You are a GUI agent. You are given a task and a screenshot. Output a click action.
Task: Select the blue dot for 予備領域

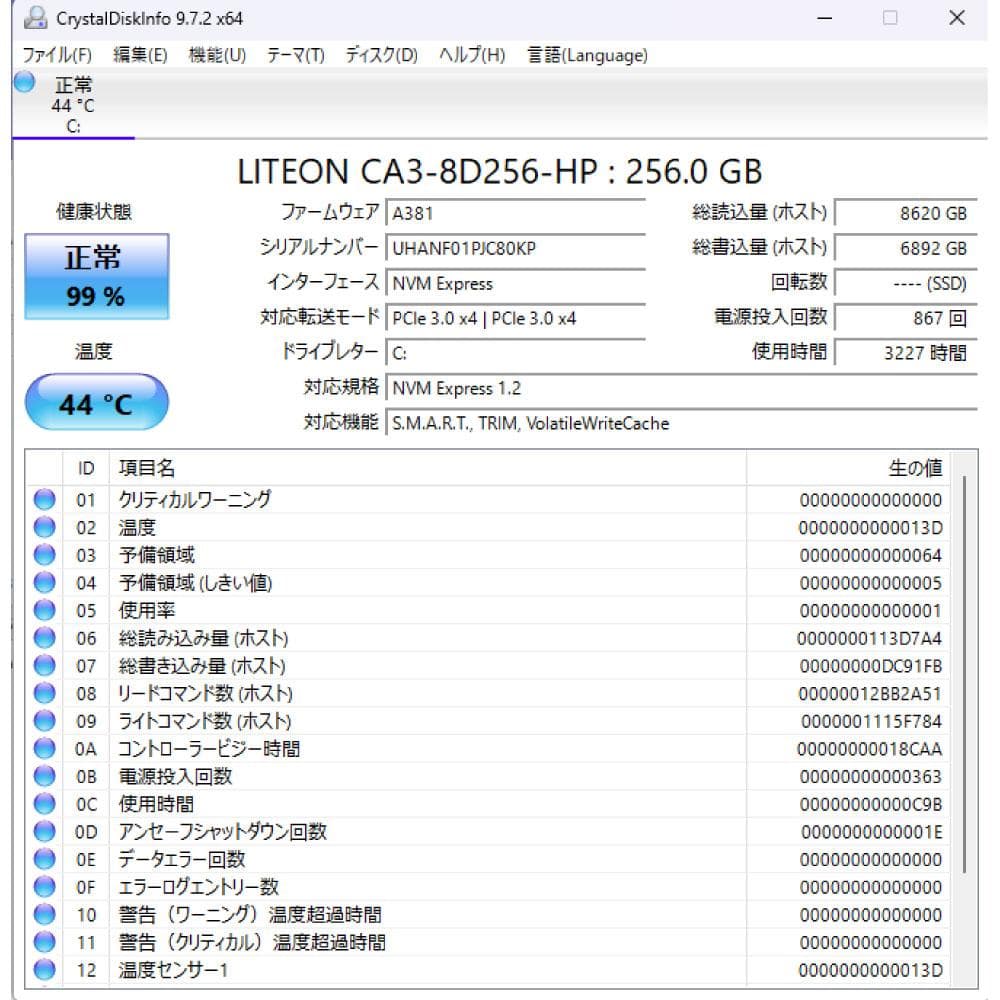(x=44, y=555)
